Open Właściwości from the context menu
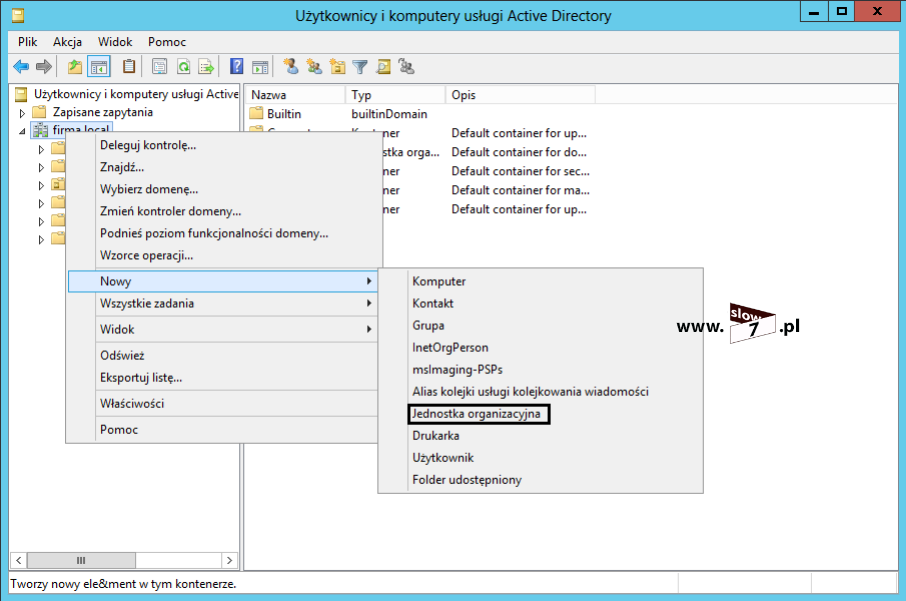This screenshot has width=906, height=601. point(132,403)
